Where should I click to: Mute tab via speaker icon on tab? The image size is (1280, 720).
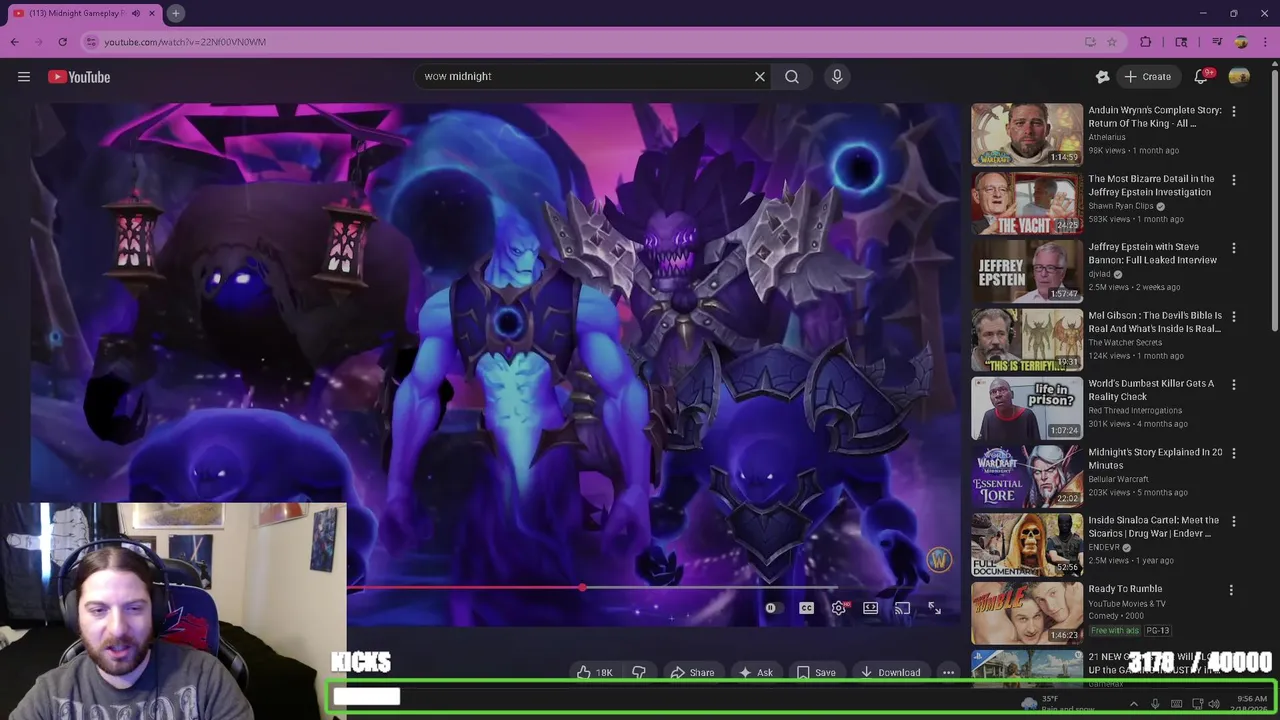[x=136, y=13]
